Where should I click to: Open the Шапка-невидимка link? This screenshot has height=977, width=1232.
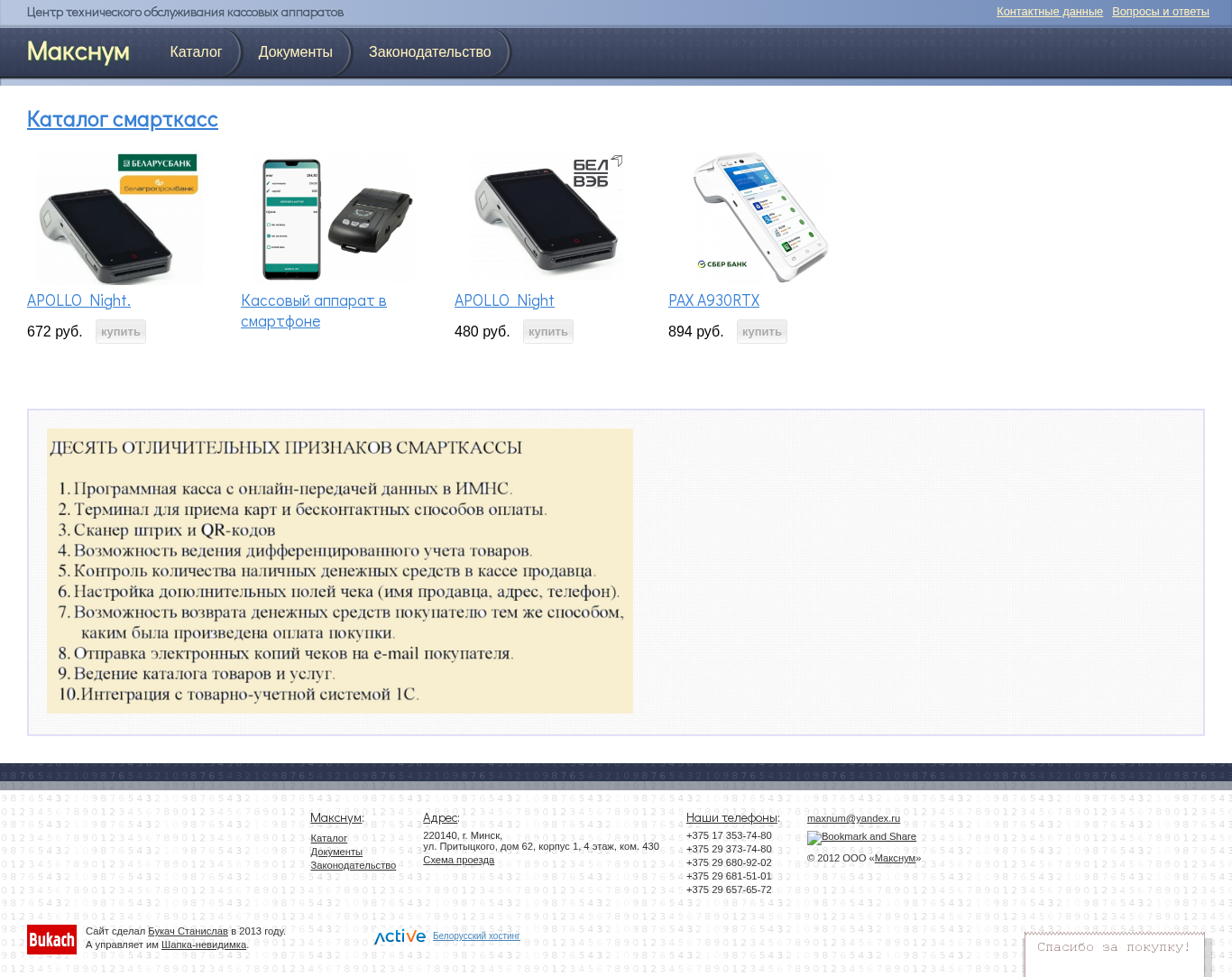[x=204, y=945]
